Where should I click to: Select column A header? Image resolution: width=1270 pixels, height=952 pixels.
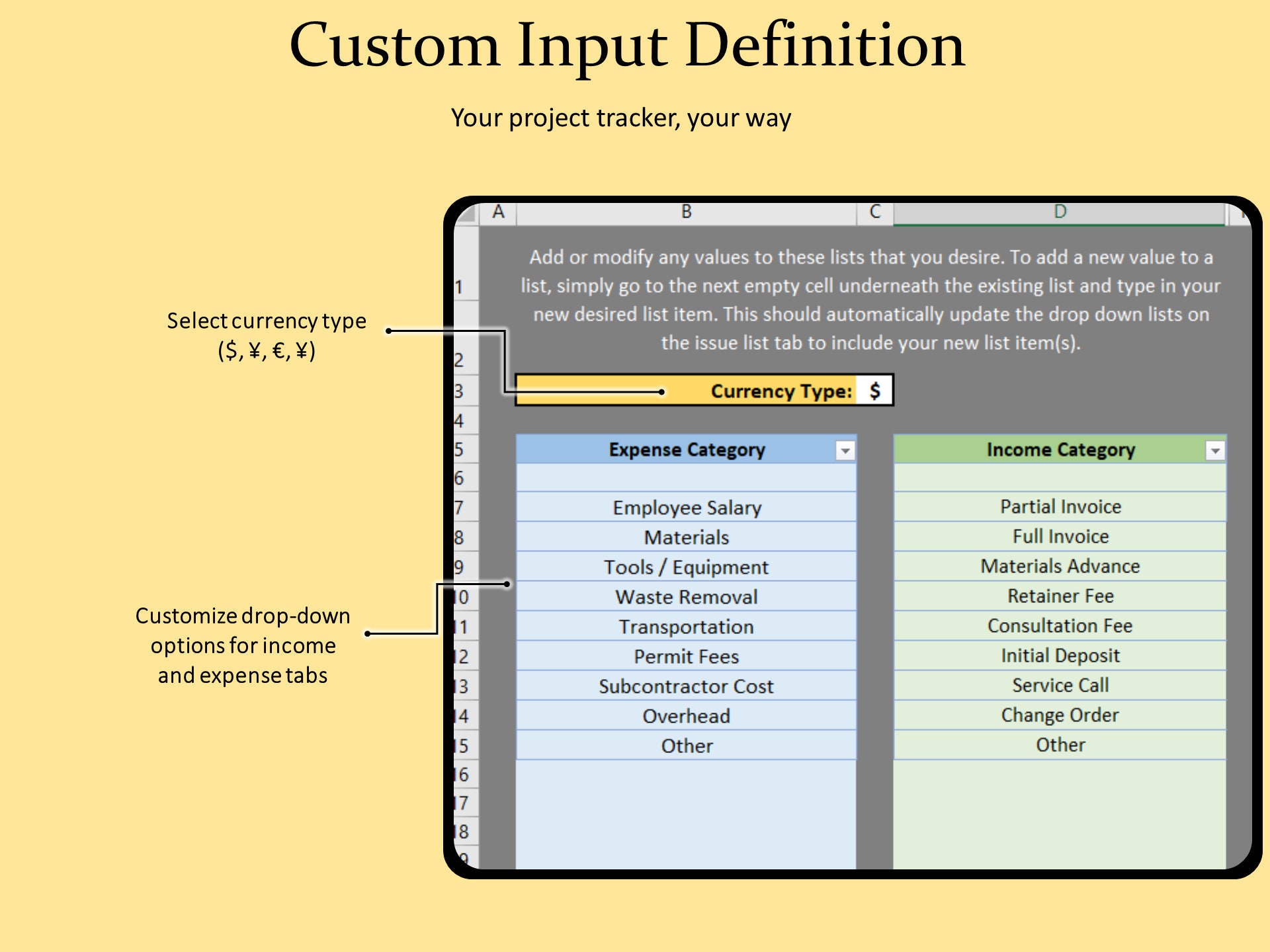point(498,212)
